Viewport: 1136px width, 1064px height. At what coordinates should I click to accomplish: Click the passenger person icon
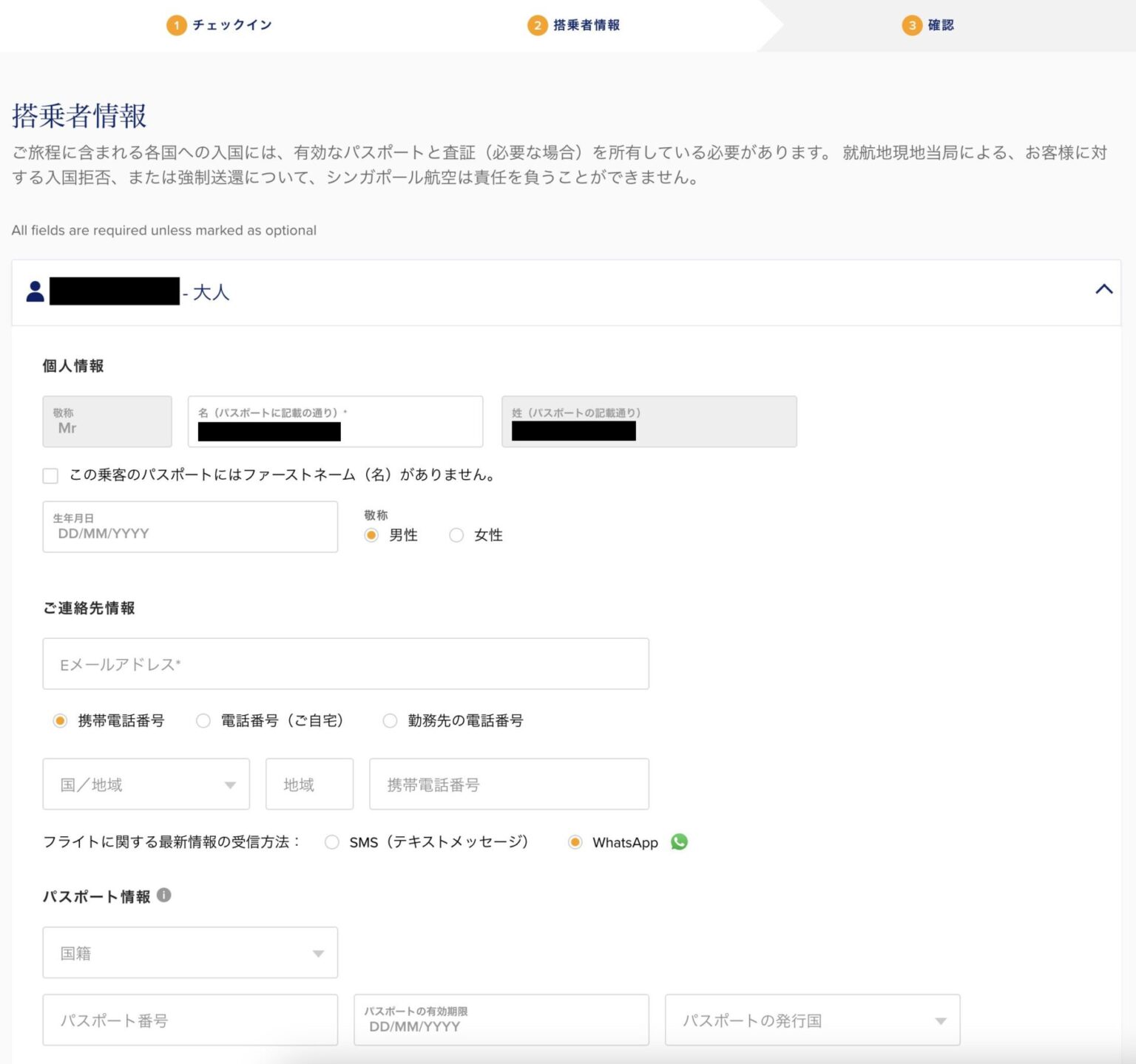[35, 291]
